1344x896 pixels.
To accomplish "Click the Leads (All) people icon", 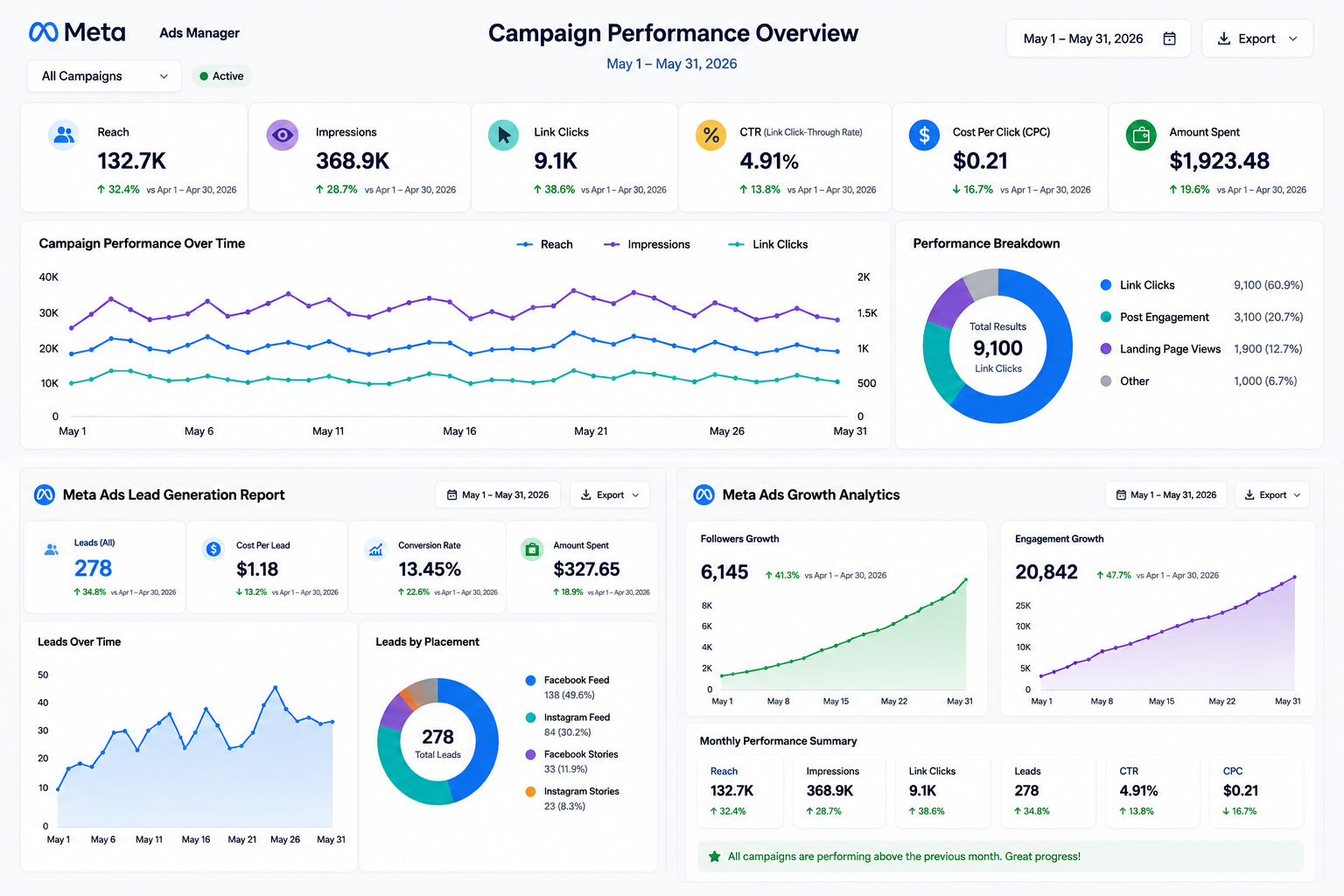I will pos(52,549).
